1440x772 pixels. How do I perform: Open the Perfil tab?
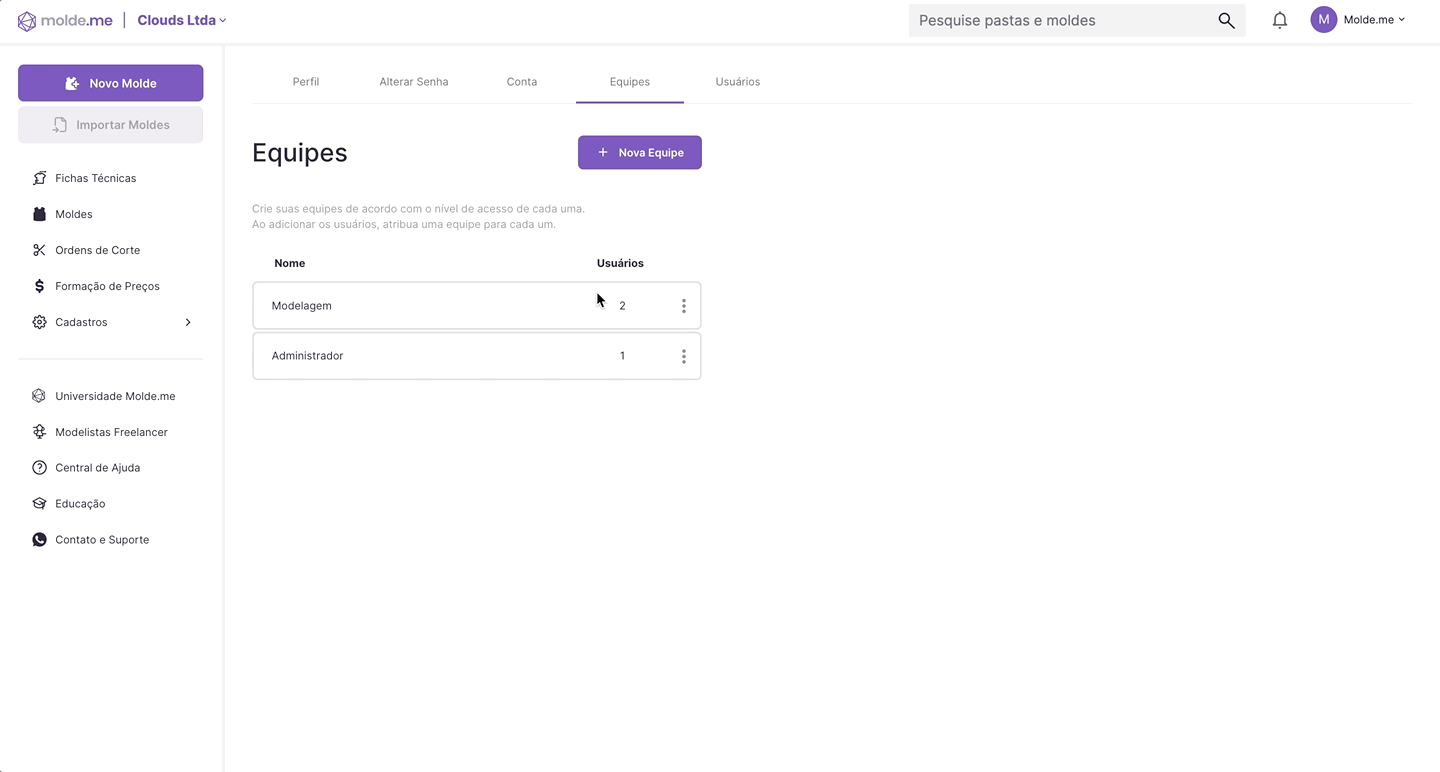pyautogui.click(x=305, y=82)
